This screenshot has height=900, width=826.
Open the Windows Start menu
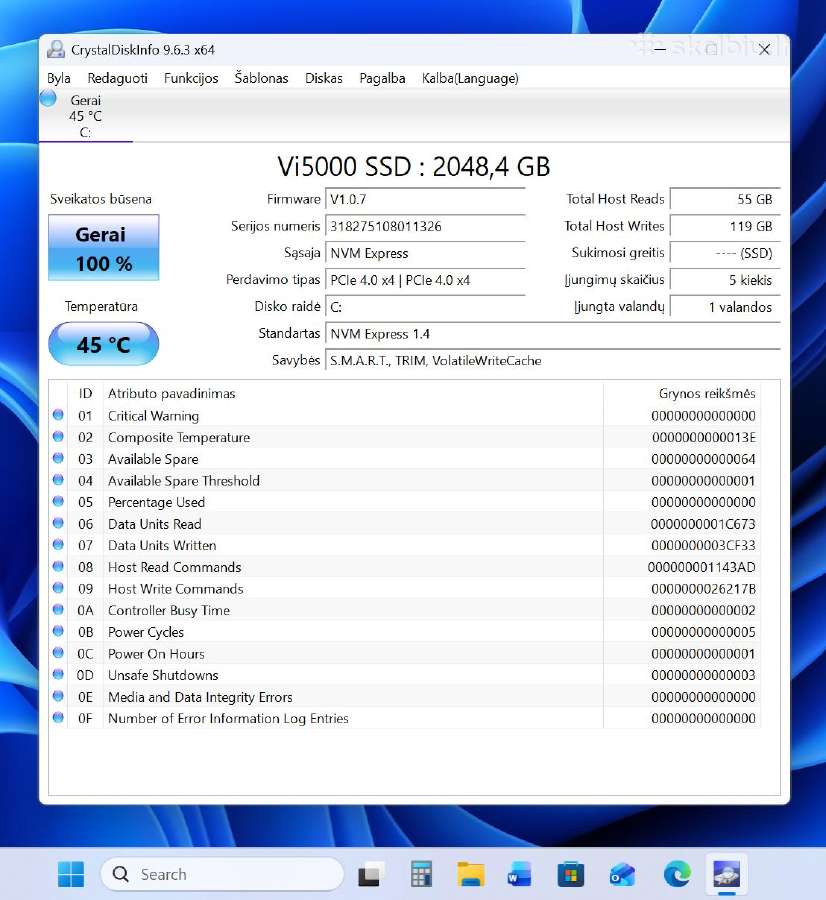click(71, 874)
